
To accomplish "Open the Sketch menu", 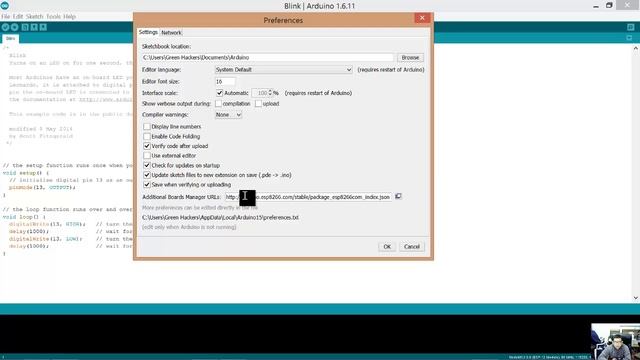I will click(35, 17).
